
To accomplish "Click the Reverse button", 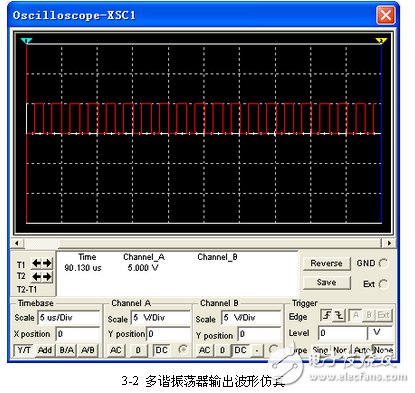I will [327, 263].
